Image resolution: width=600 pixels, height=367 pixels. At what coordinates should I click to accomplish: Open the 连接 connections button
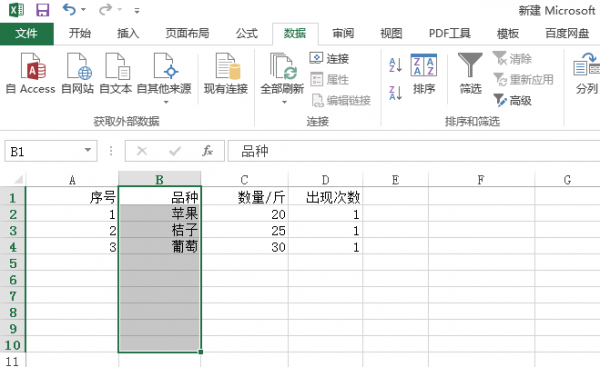329,59
